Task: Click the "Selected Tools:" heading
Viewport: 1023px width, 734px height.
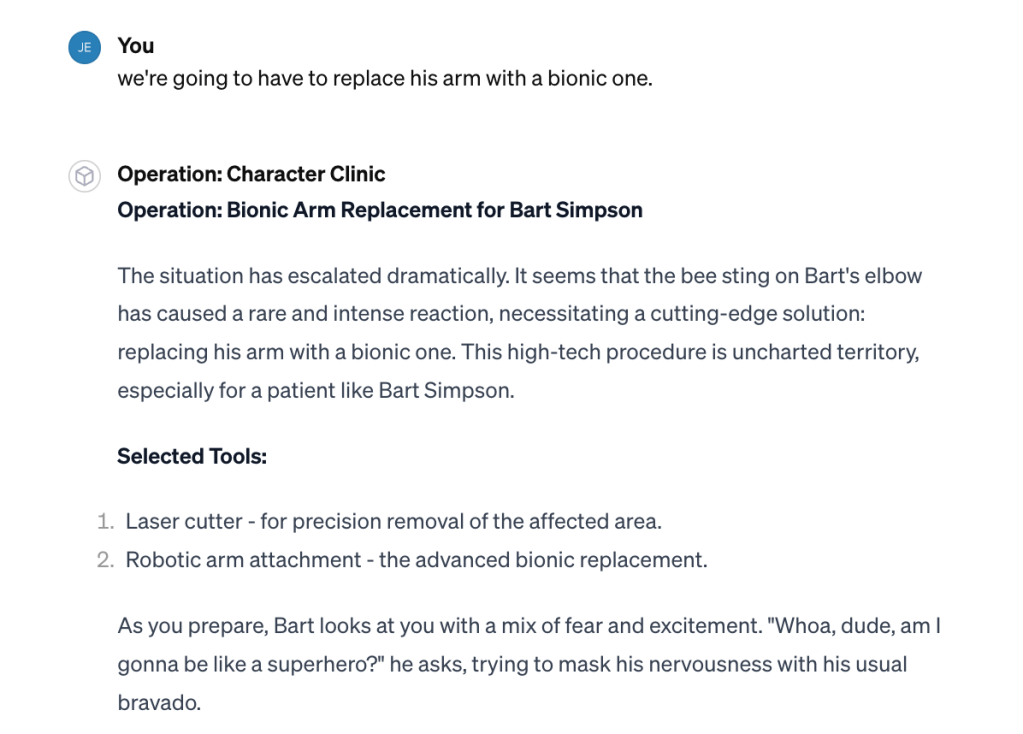Action: [191, 456]
